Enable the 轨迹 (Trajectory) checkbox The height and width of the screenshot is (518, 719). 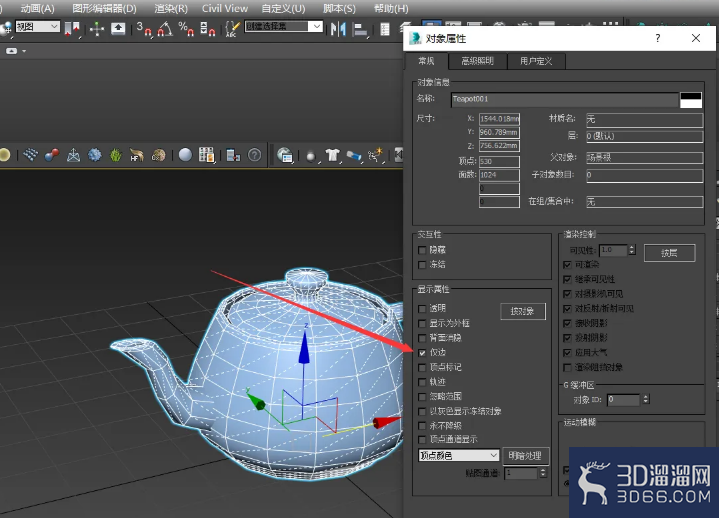(422, 382)
